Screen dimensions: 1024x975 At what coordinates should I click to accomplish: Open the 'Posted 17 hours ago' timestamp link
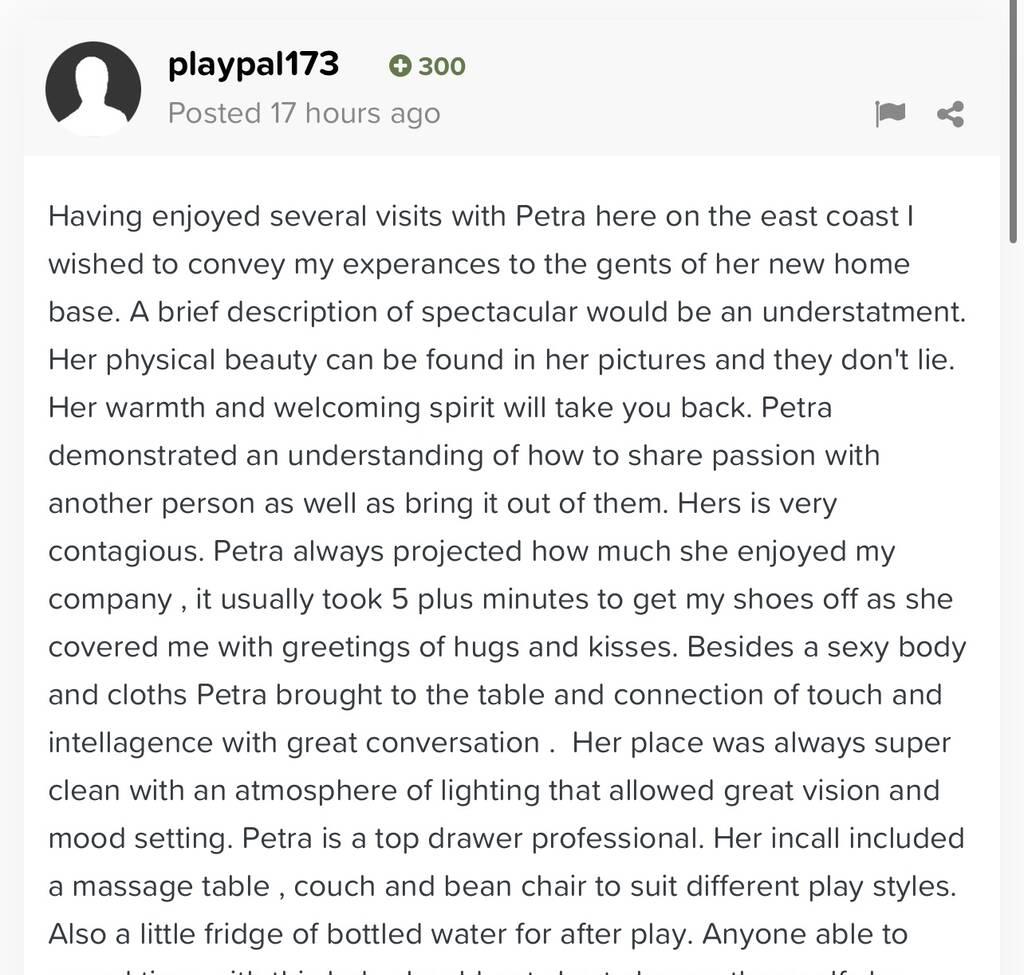(304, 113)
